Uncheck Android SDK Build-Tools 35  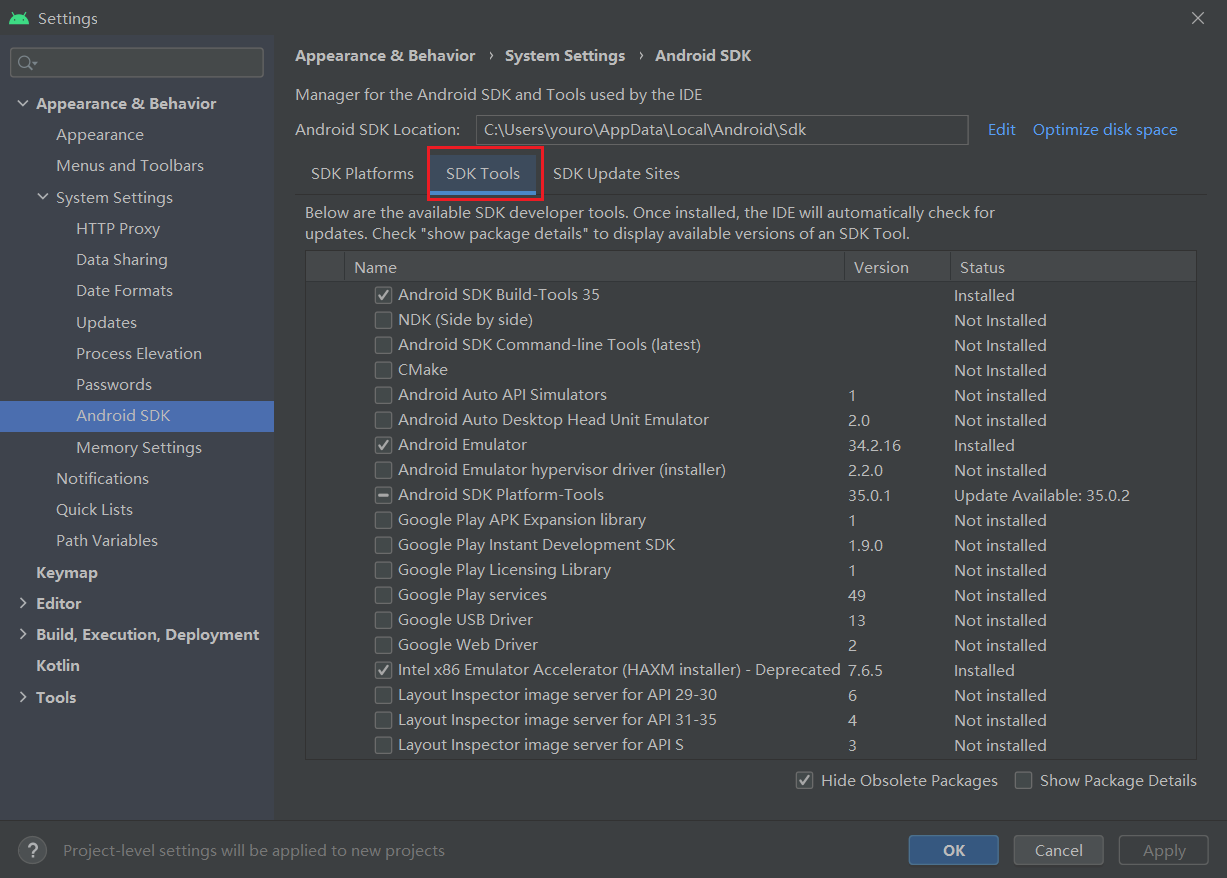point(383,295)
